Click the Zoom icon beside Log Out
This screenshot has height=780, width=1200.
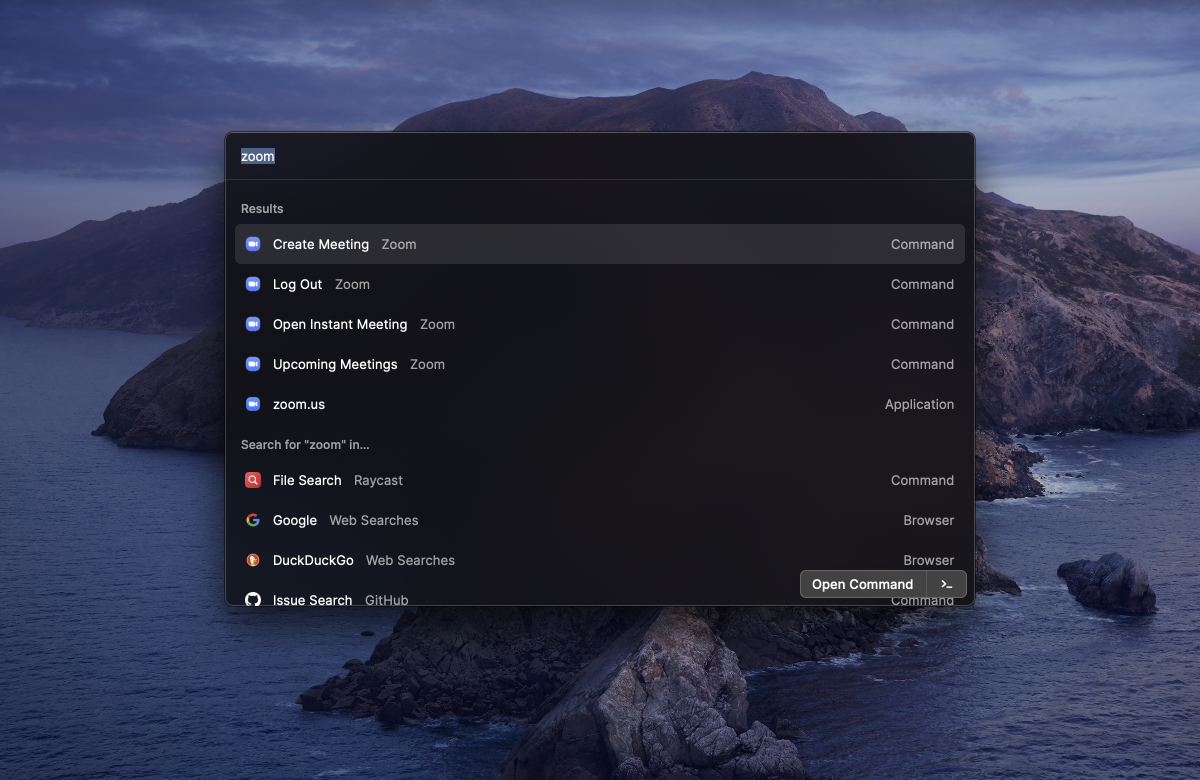(x=253, y=284)
